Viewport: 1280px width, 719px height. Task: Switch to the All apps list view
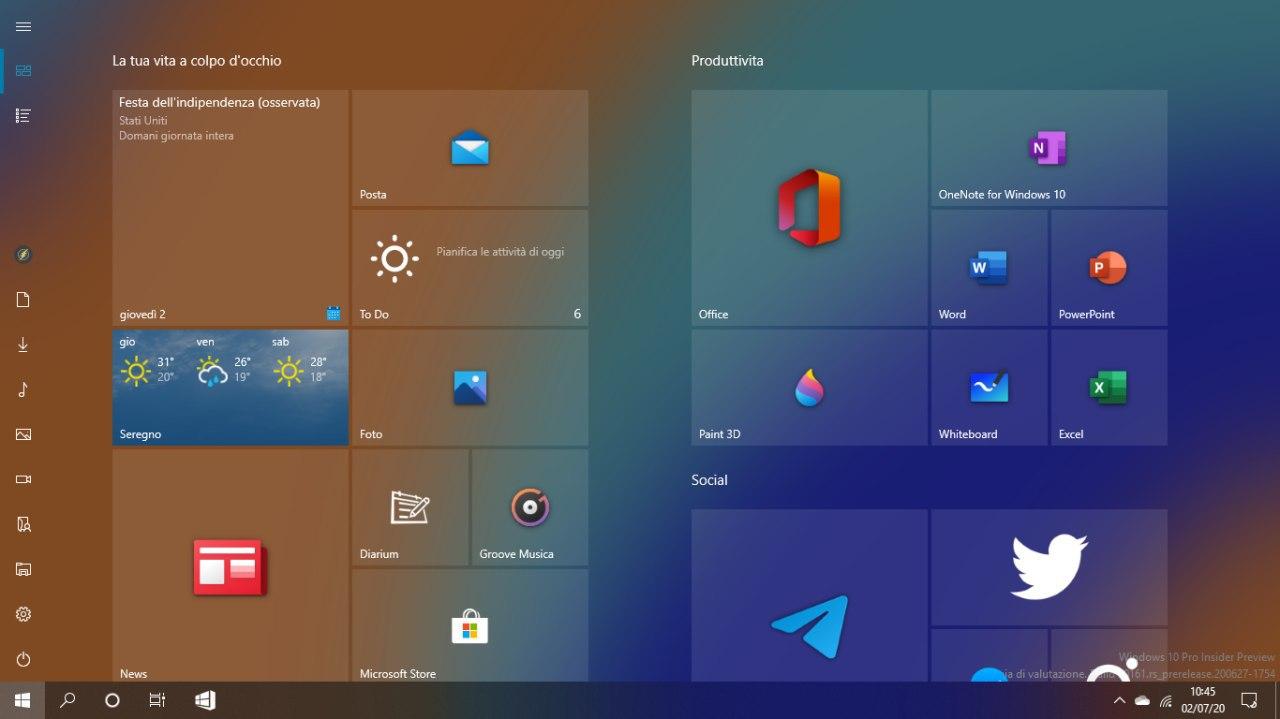point(24,116)
